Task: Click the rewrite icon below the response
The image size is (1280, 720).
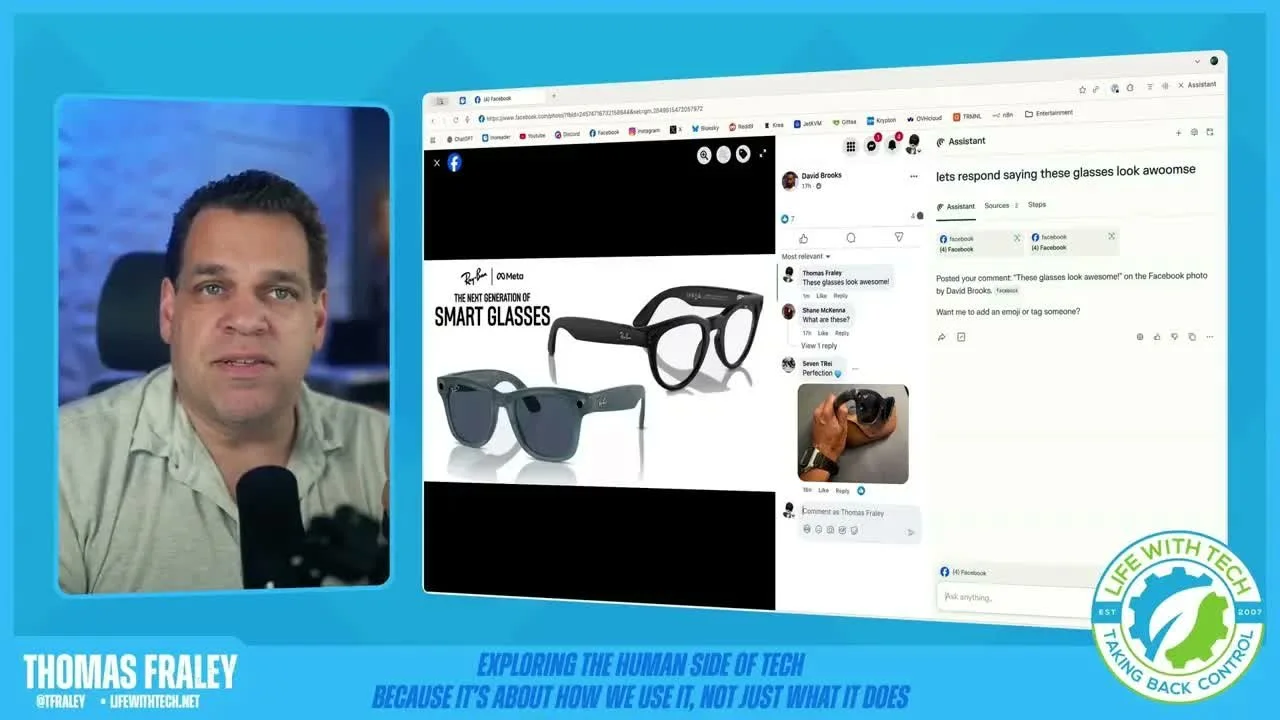Action: coord(961,337)
